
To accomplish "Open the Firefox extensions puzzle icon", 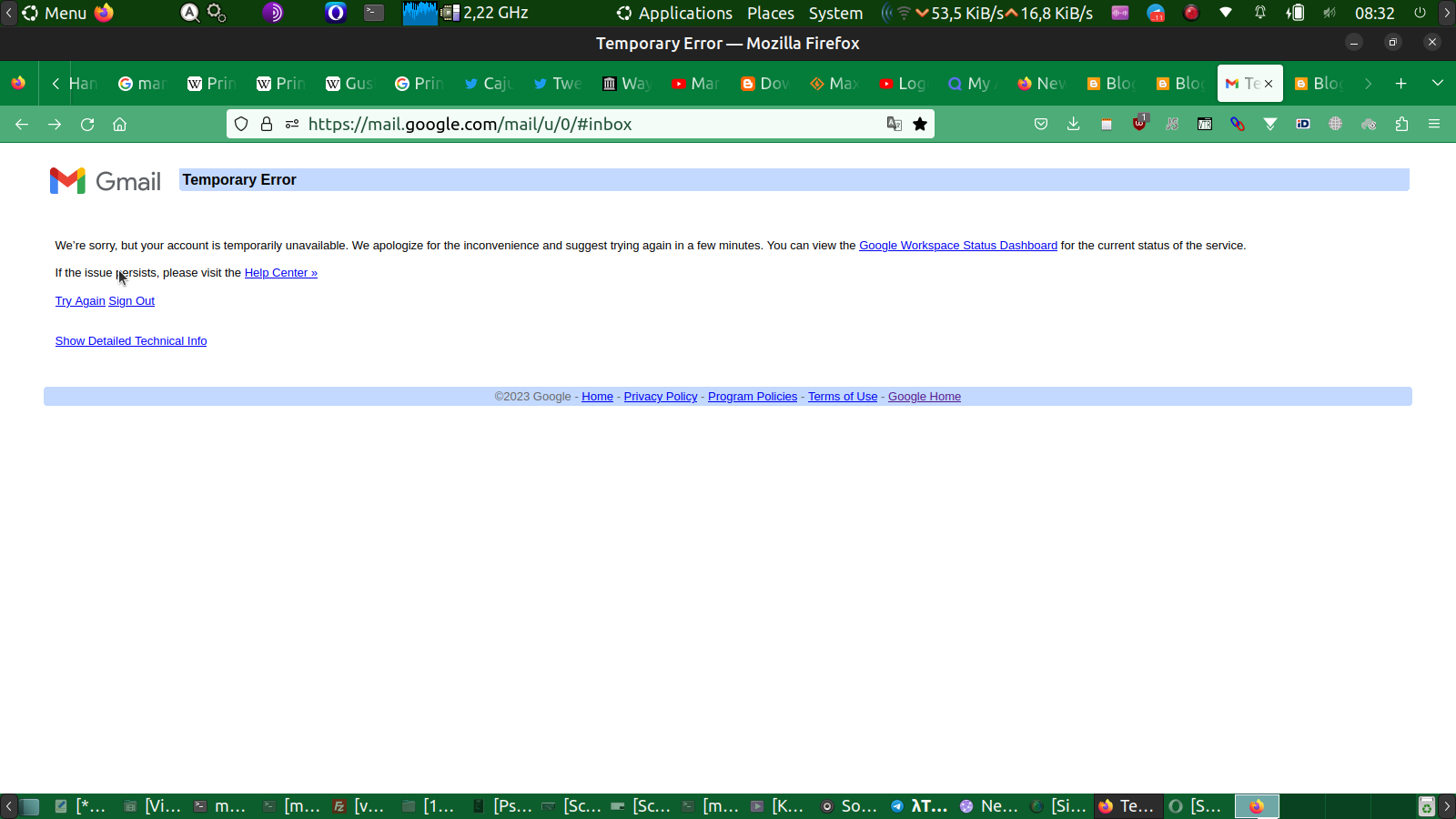I will coord(1401,125).
